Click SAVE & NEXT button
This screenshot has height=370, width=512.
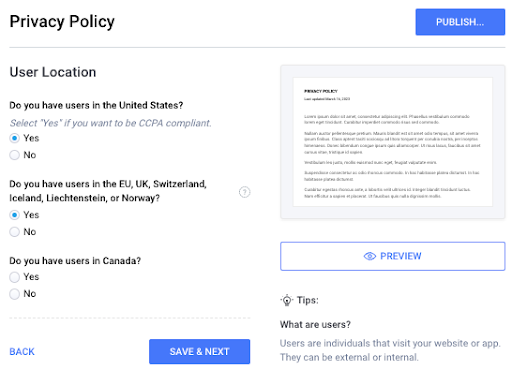tap(199, 351)
